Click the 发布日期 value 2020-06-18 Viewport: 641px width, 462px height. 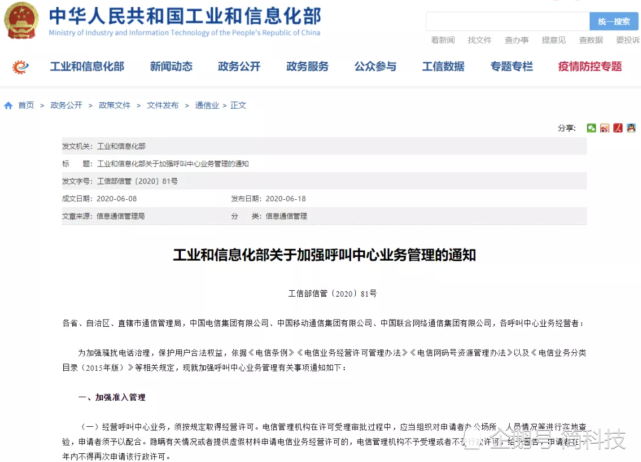click(x=286, y=199)
